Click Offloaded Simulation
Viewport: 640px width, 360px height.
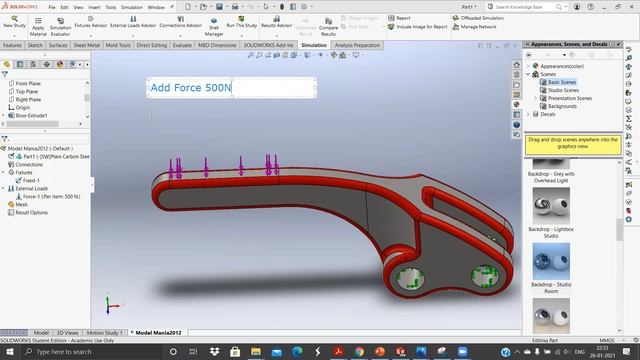pyautogui.click(x=478, y=18)
